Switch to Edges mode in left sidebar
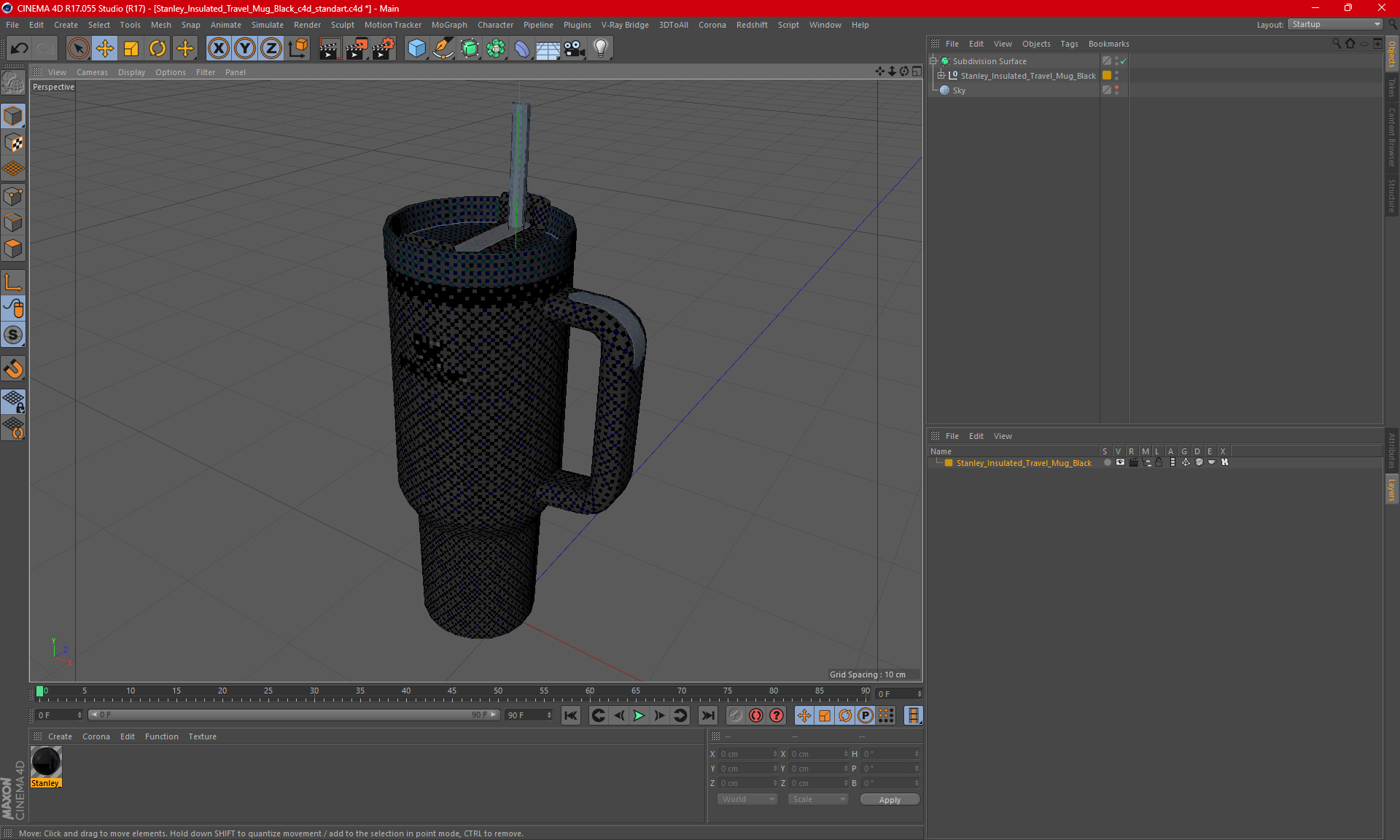 pyautogui.click(x=13, y=222)
